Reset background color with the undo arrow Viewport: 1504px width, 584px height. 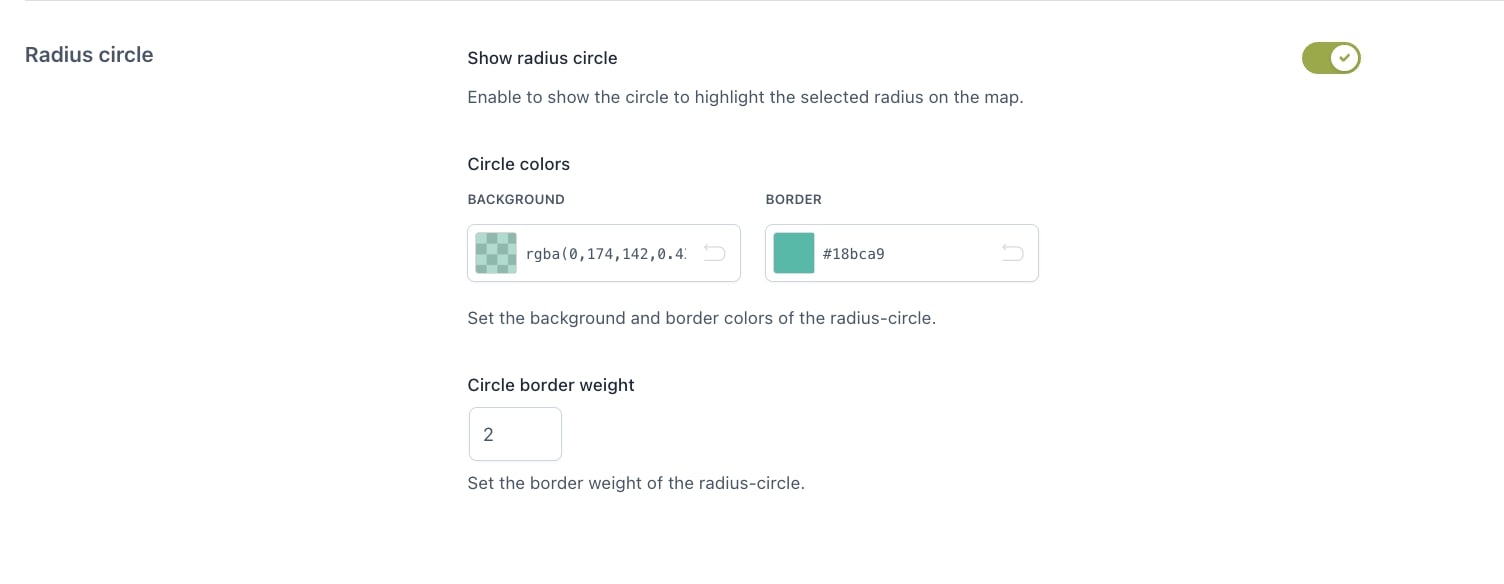coord(714,253)
